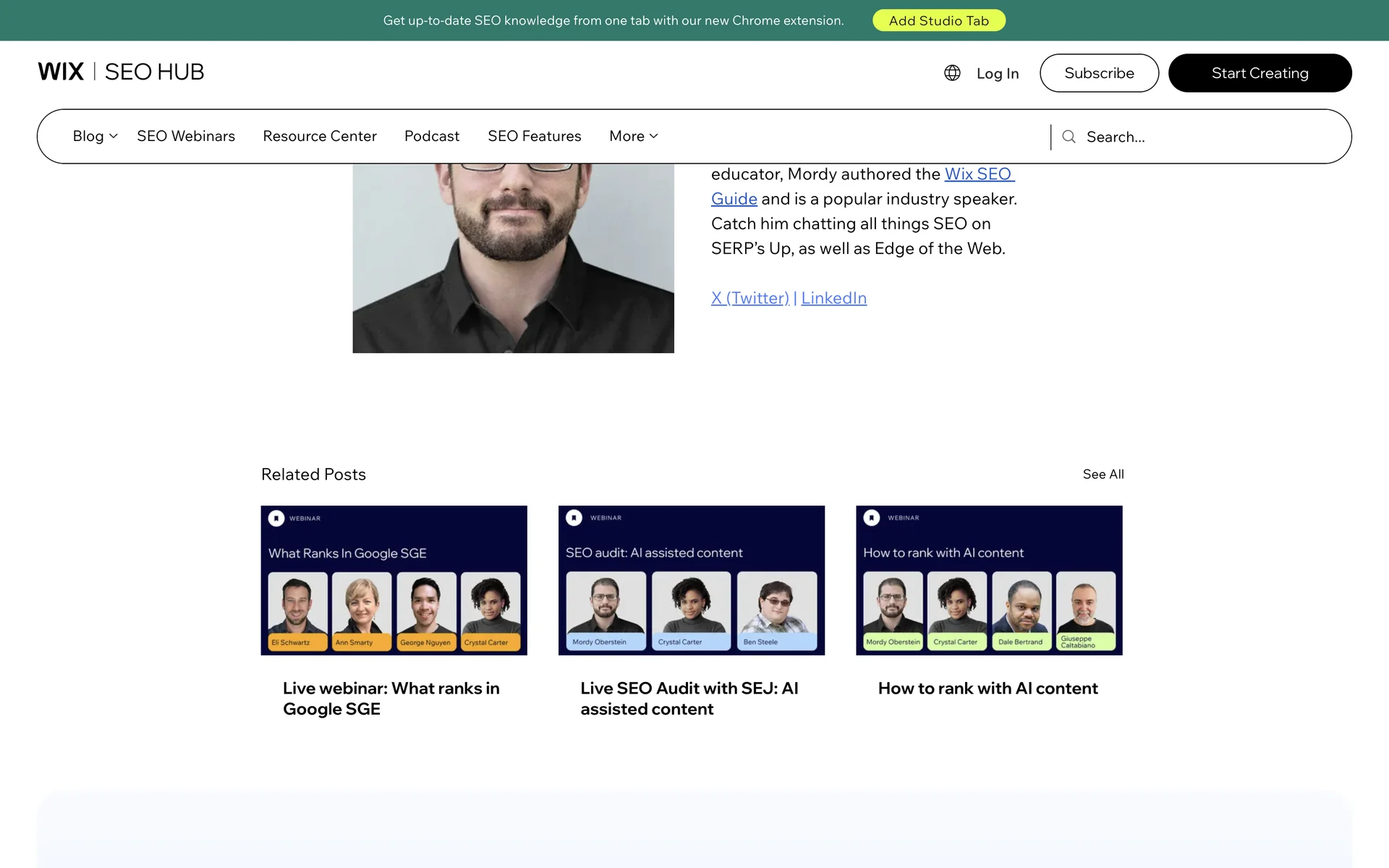Image resolution: width=1389 pixels, height=868 pixels.
Task: Open the How to rank with AI content thumbnail
Action: coord(989,580)
